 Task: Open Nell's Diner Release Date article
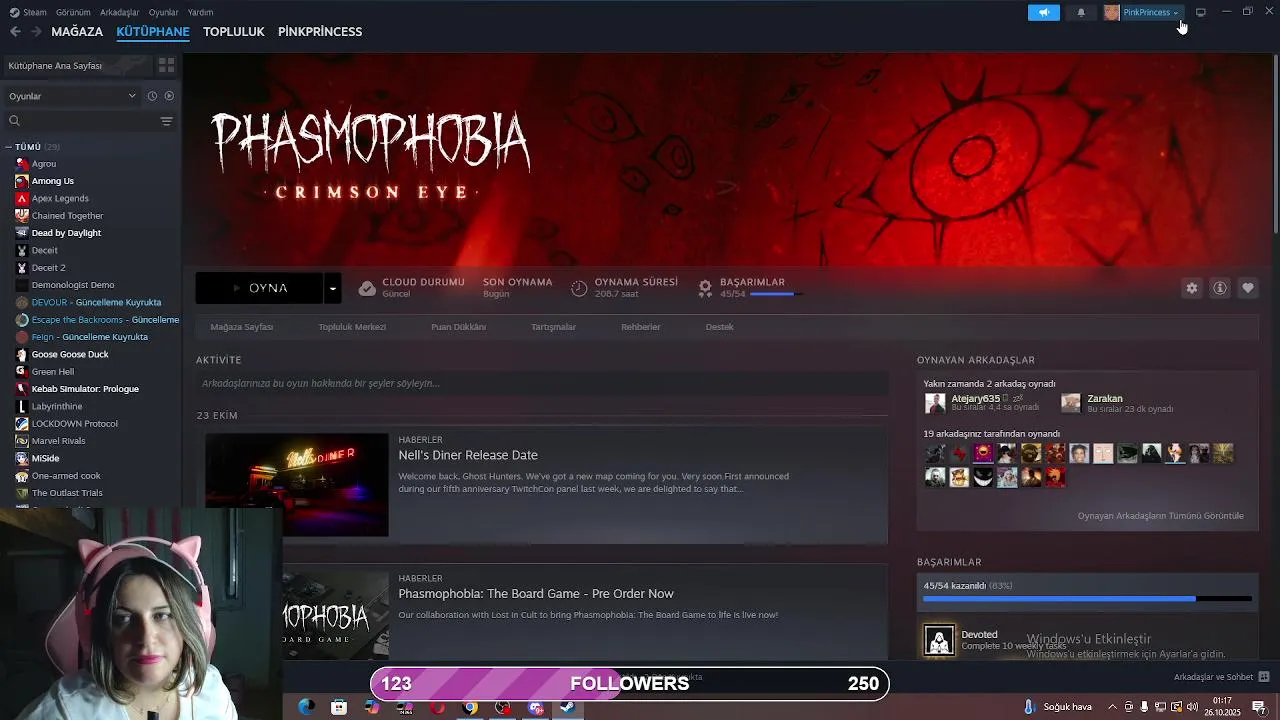[468, 455]
